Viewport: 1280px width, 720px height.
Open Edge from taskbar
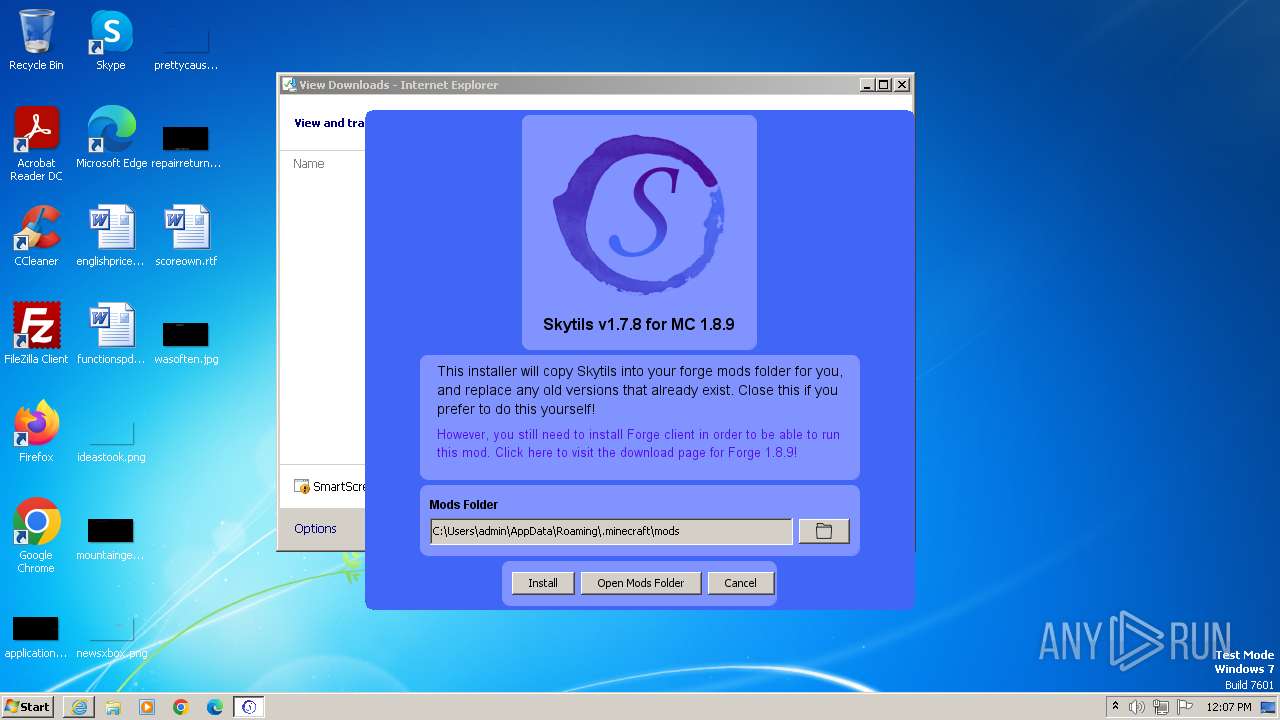[215, 707]
